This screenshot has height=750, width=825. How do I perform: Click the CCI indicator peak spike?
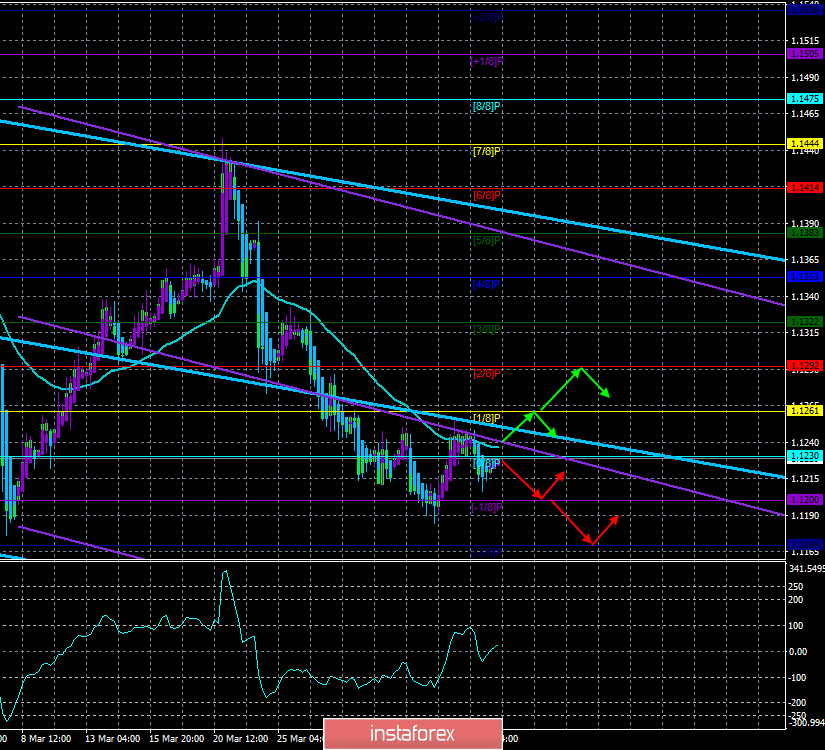225,571
